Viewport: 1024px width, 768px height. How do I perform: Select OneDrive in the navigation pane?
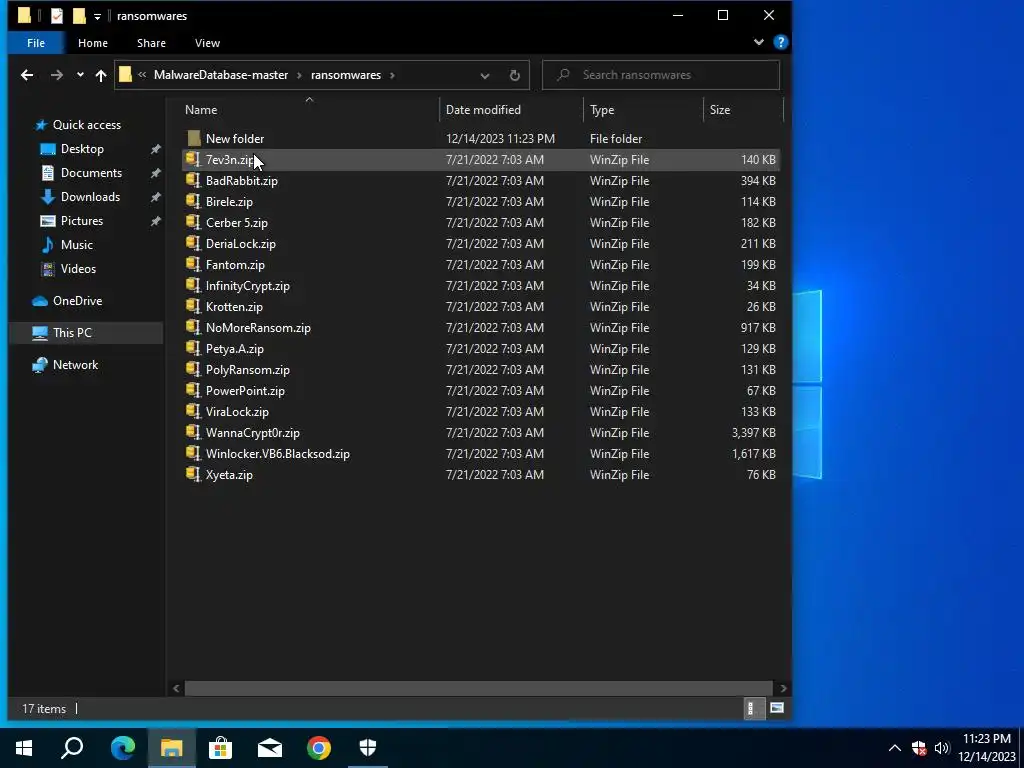click(77, 301)
